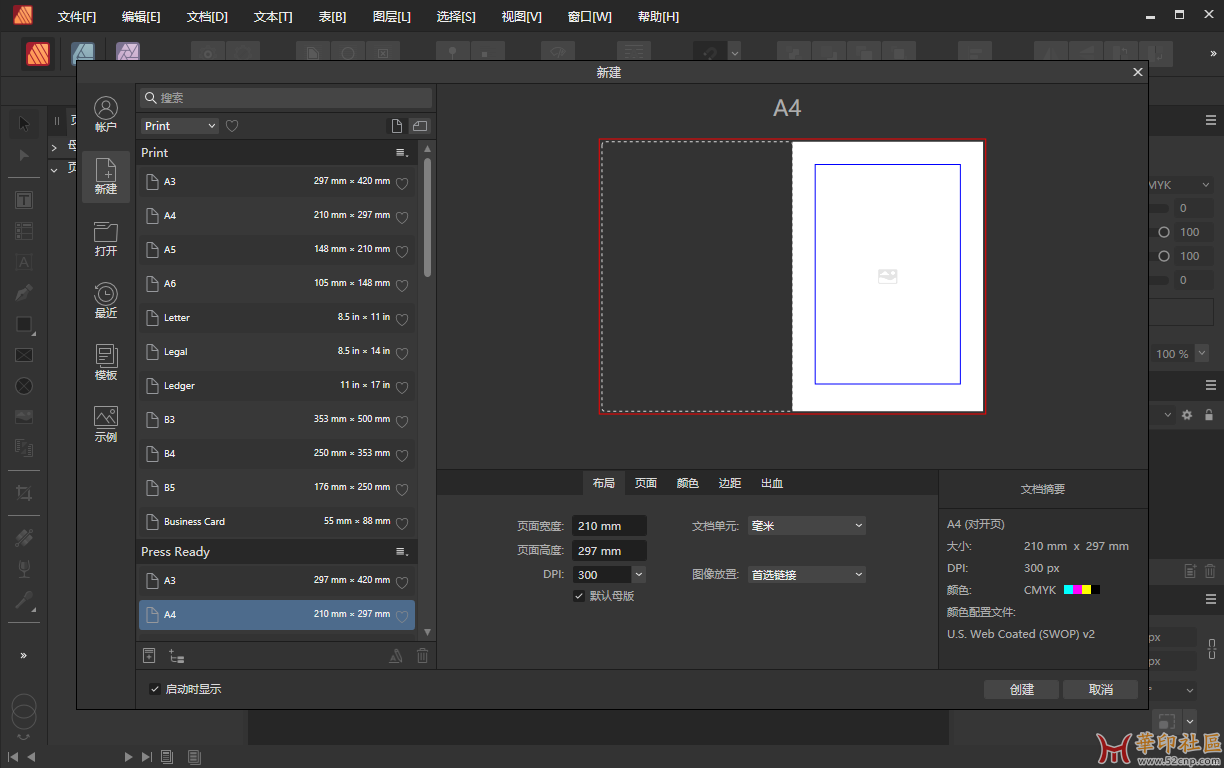Expand more tools chevron at toolbox bottom
The width and height of the screenshot is (1224, 768).
[24, 655]
